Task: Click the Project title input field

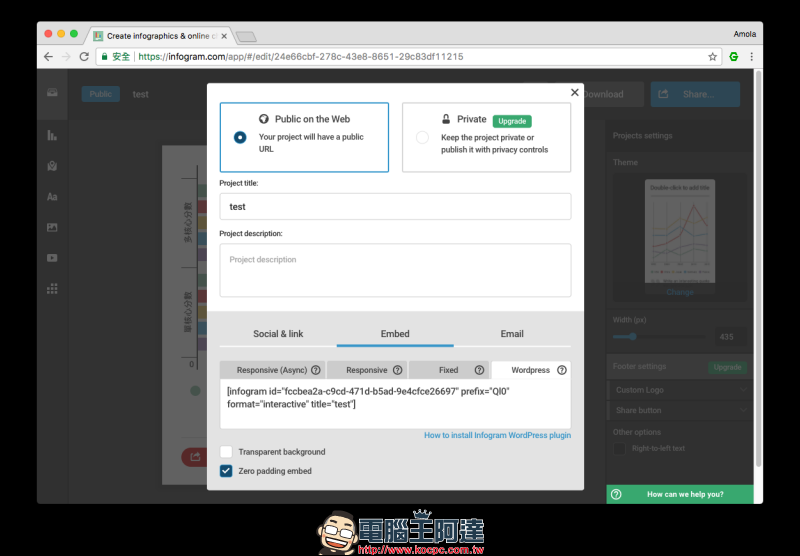Action: (395, 207)
